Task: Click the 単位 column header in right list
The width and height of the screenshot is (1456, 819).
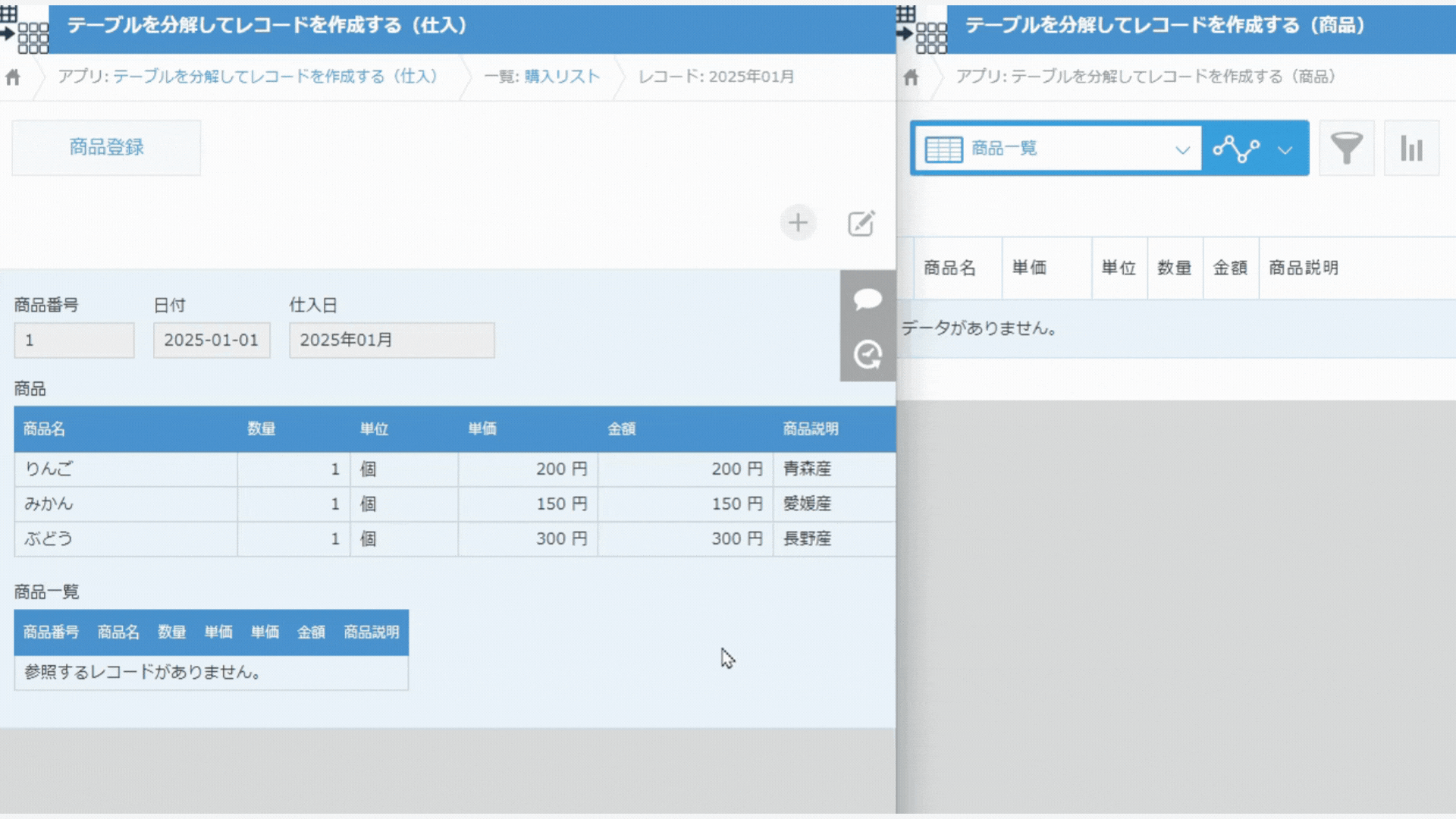Action: pyautogui.click(x=1119, y=268)
